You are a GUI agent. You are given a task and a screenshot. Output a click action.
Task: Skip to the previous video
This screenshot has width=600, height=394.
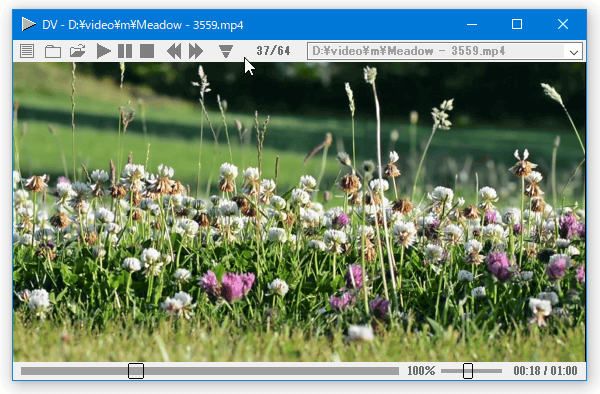[x=174, y=51]
